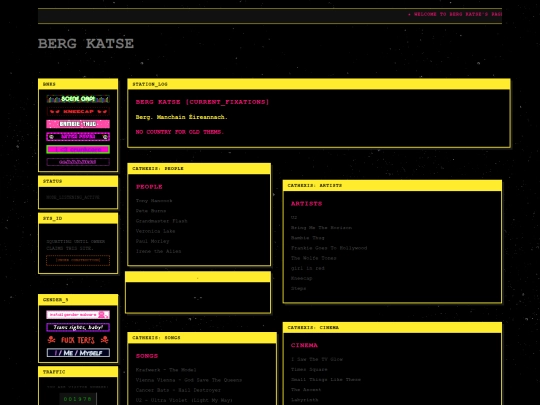Click 'Cancer Bats - Hail Destroyer' entry

(x=178, y=390)
